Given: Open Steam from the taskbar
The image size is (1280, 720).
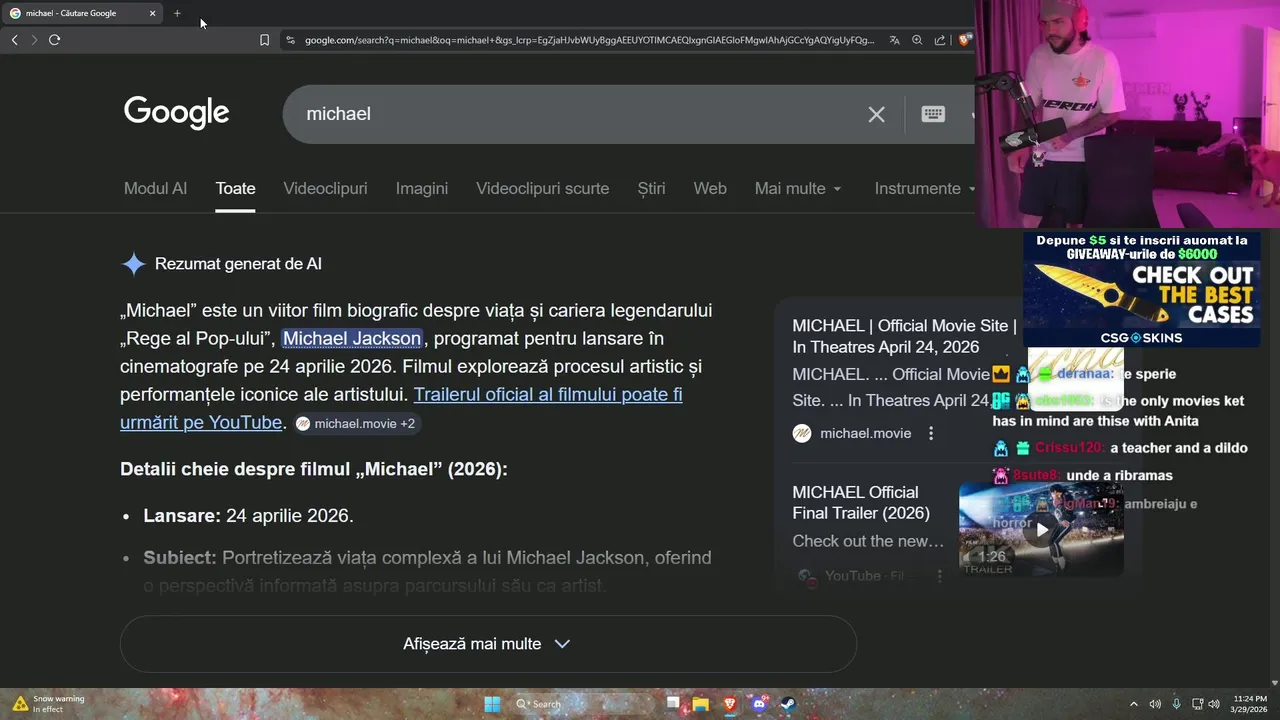Looking at the screenshot, I should click(x=788, y=704).
